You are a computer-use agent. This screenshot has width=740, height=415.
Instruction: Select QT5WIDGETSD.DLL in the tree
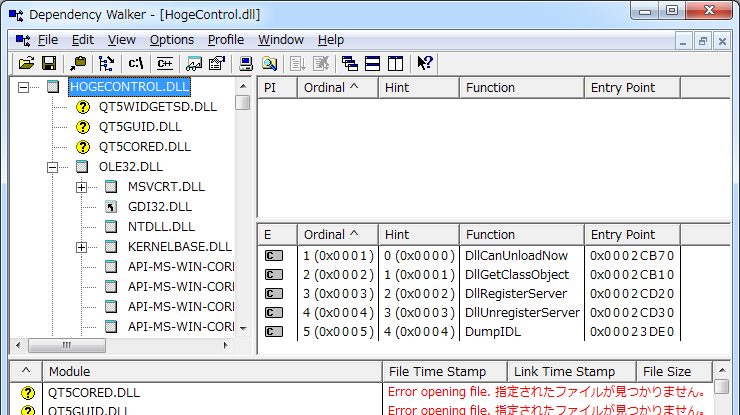pos(158,107)
